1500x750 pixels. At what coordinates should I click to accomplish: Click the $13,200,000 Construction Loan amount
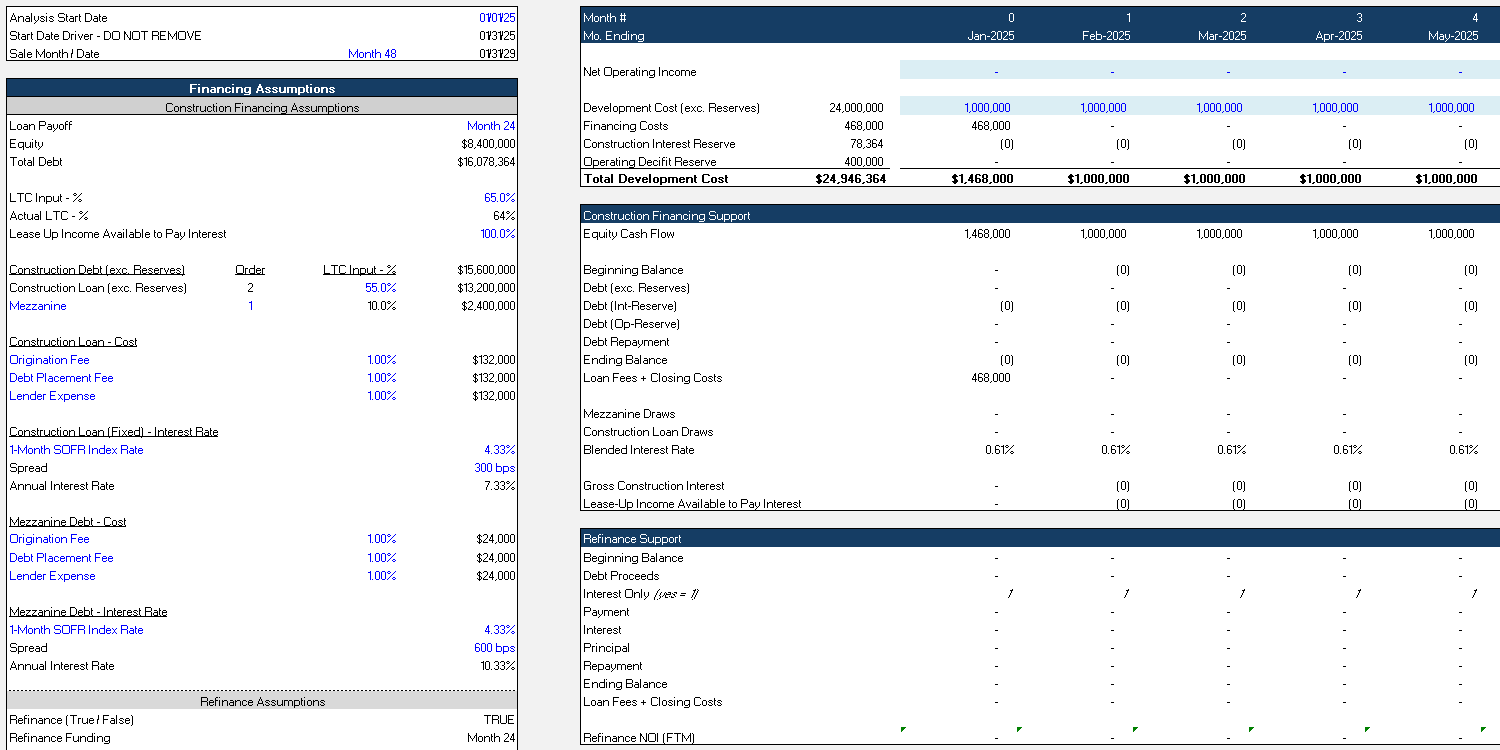[486, 288]
